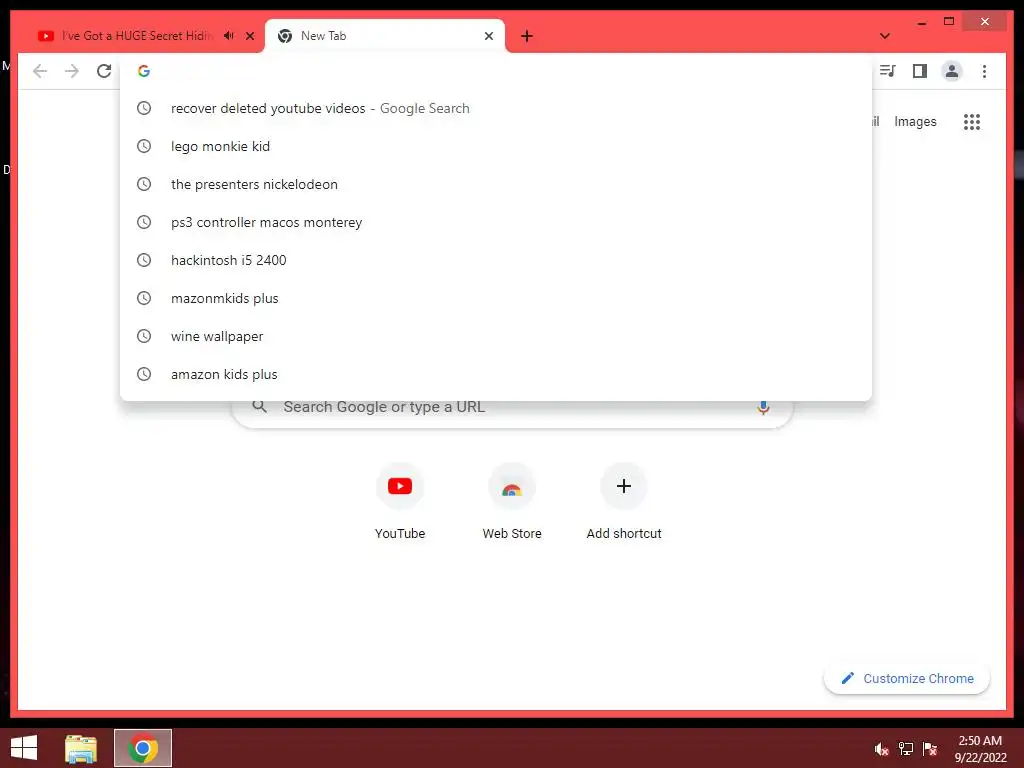Expand the tab search chevron

884,36
